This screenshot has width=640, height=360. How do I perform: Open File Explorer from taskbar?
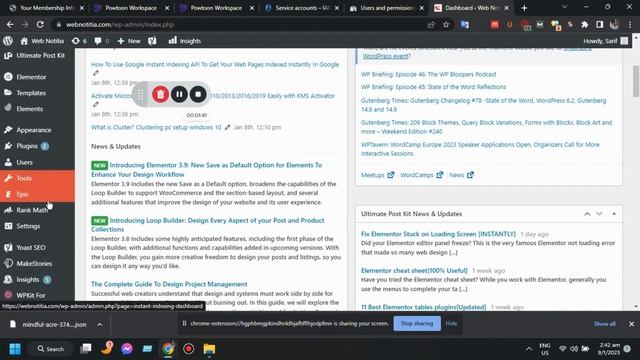pos(209,349)
